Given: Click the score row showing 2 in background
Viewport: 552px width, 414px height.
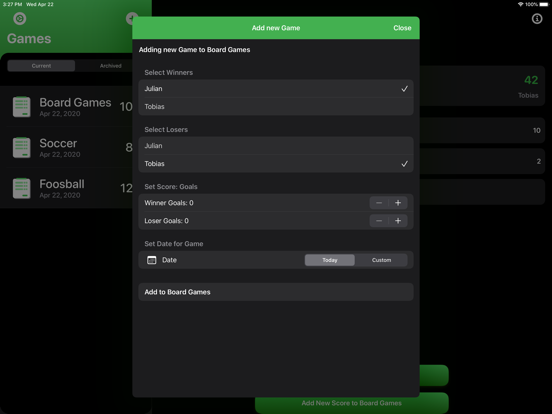Looking at the screenshot, I should [x=482, y=161].
